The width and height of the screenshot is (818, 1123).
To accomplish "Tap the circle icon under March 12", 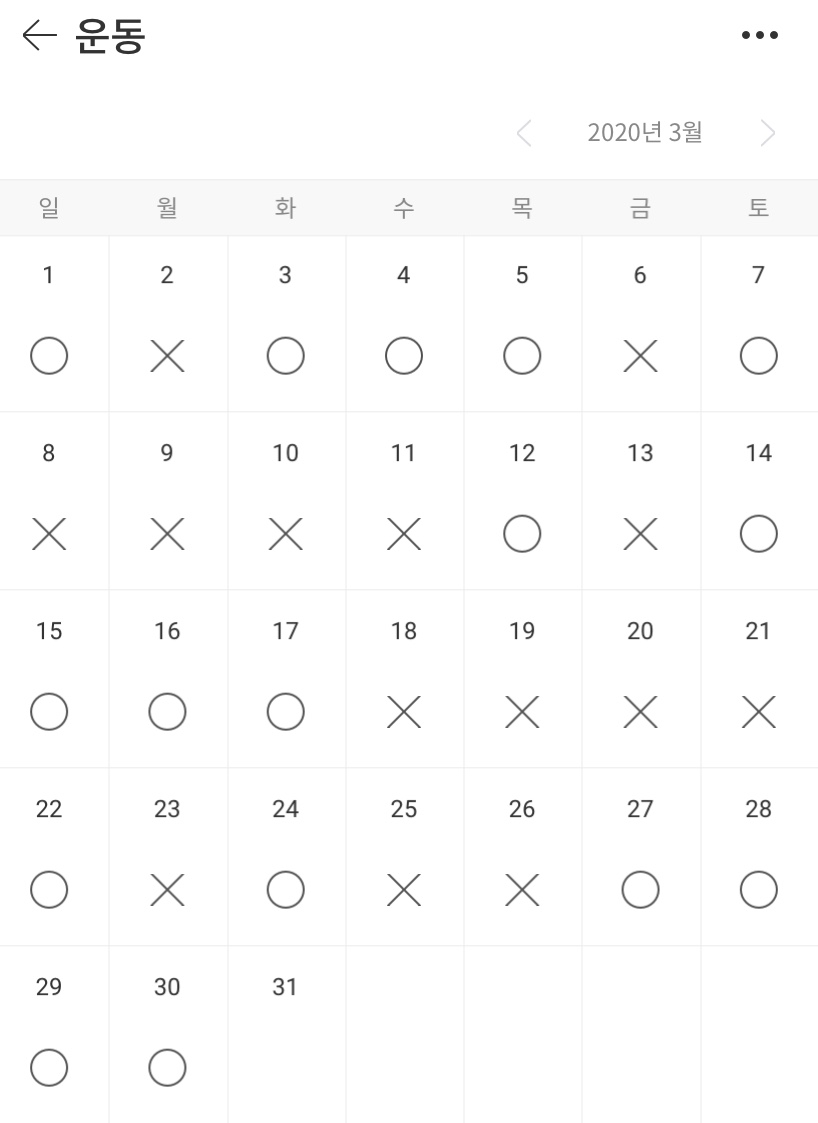I will click(522, 534).
